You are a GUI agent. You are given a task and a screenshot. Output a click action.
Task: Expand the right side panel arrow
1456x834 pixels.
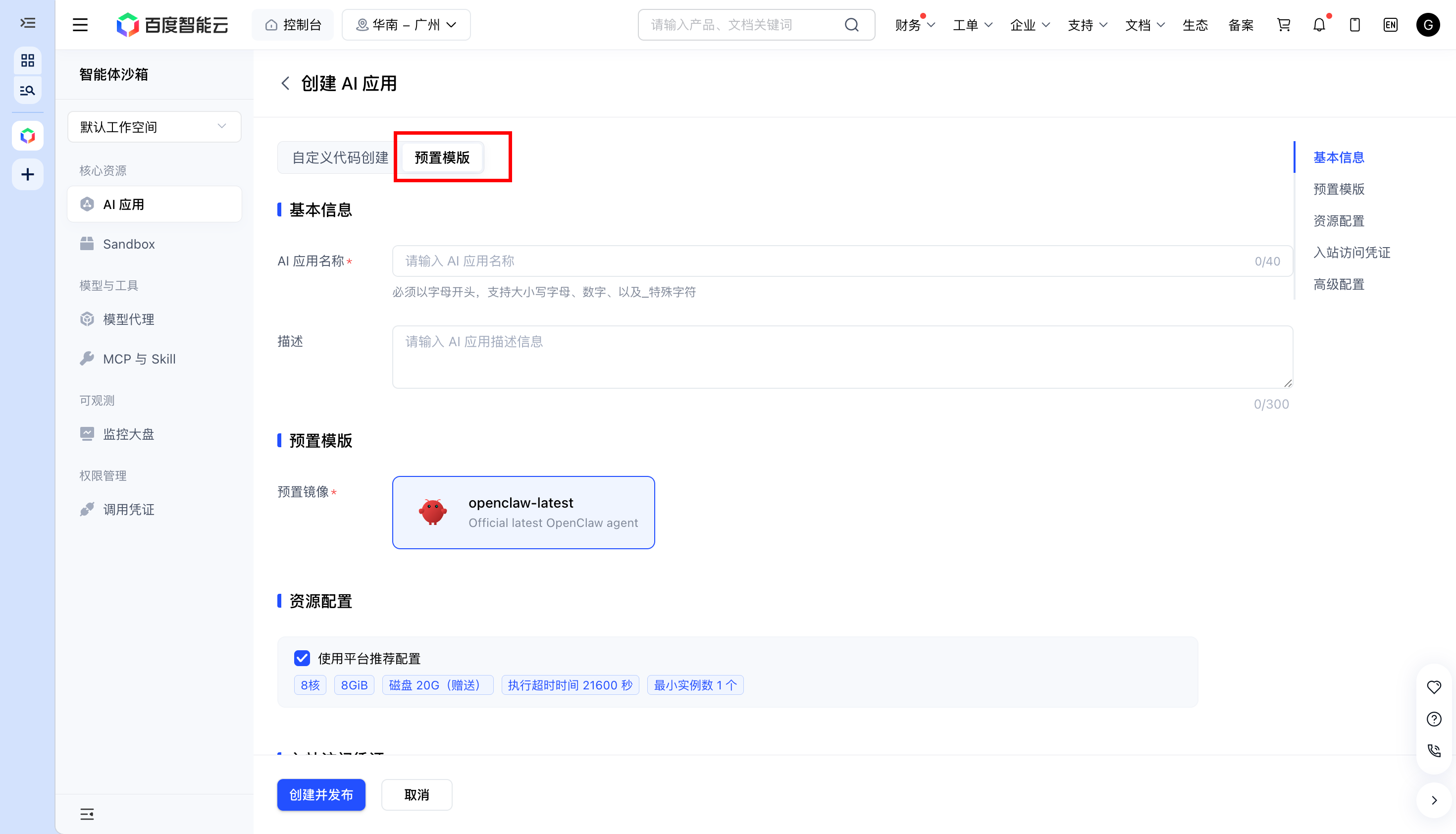pyautogui.click(x=1434, y=800)
